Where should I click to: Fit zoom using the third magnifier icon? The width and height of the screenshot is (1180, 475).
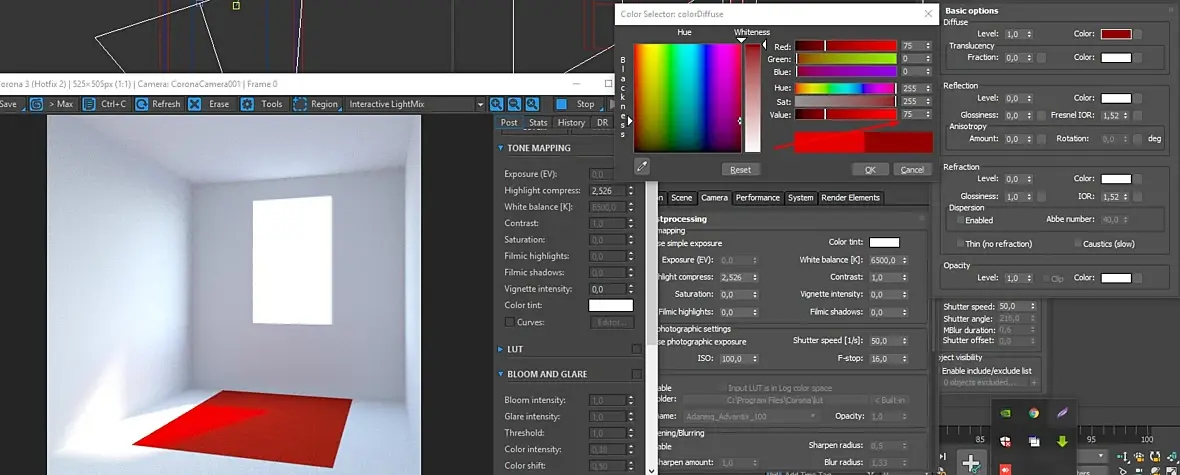[533, 104]
